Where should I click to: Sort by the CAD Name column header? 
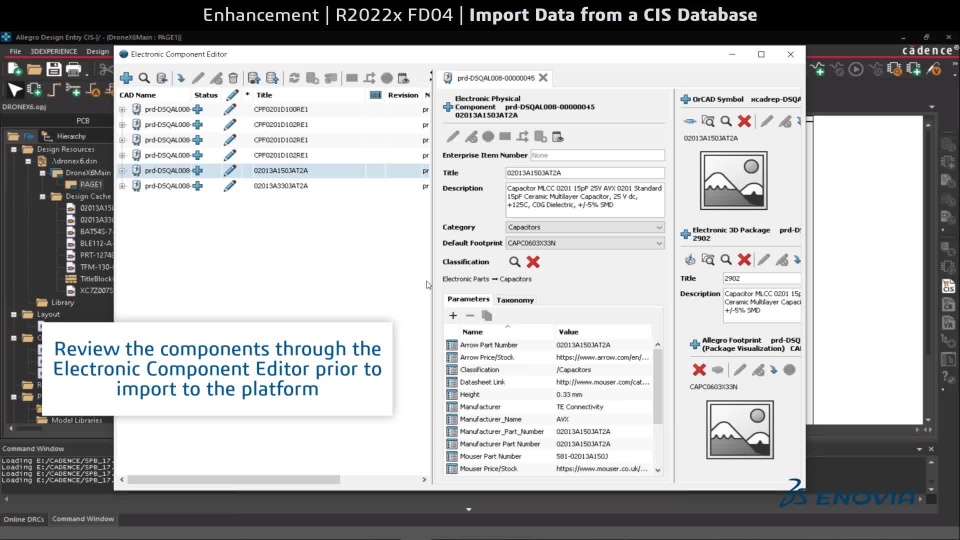click(x=138, y=95)
